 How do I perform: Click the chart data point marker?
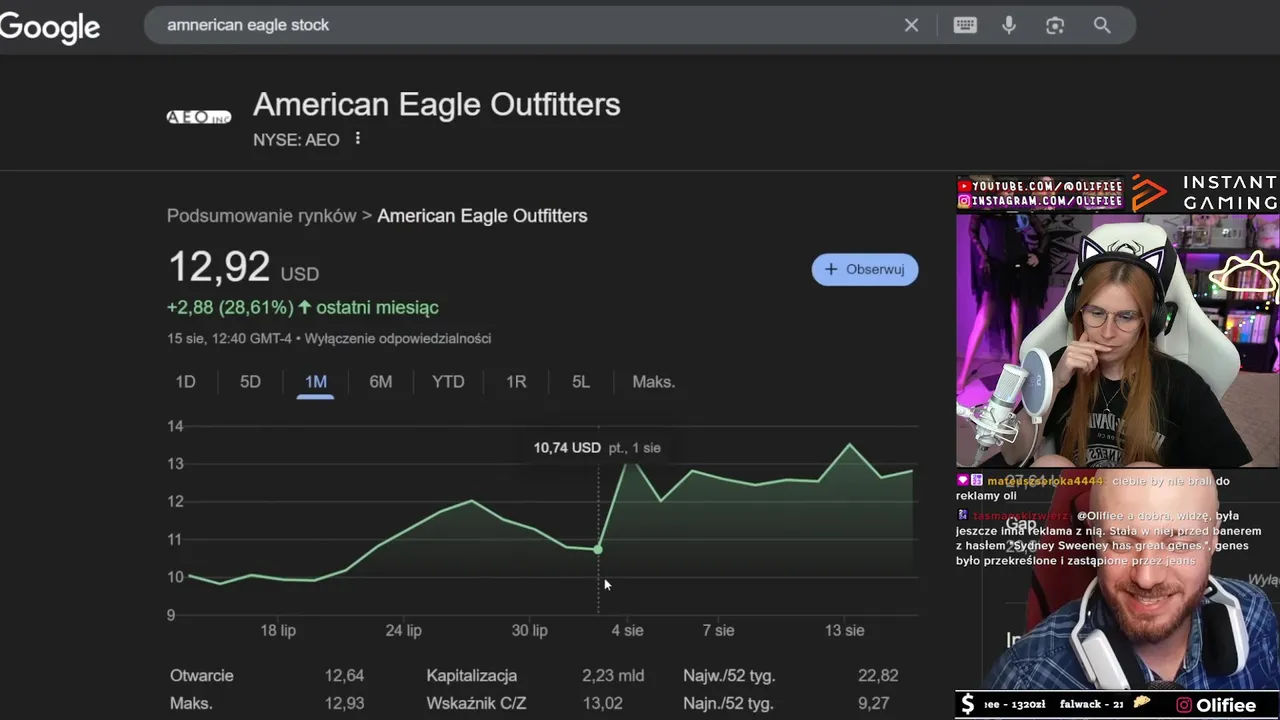coord(598,549)
